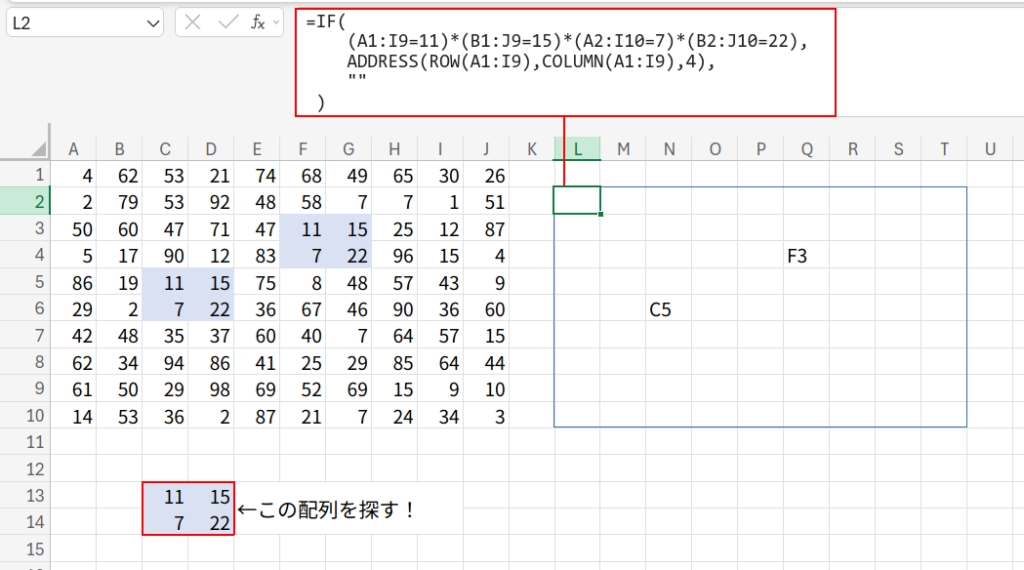
Task: Click the active cell L2
Action: point(577,200)
